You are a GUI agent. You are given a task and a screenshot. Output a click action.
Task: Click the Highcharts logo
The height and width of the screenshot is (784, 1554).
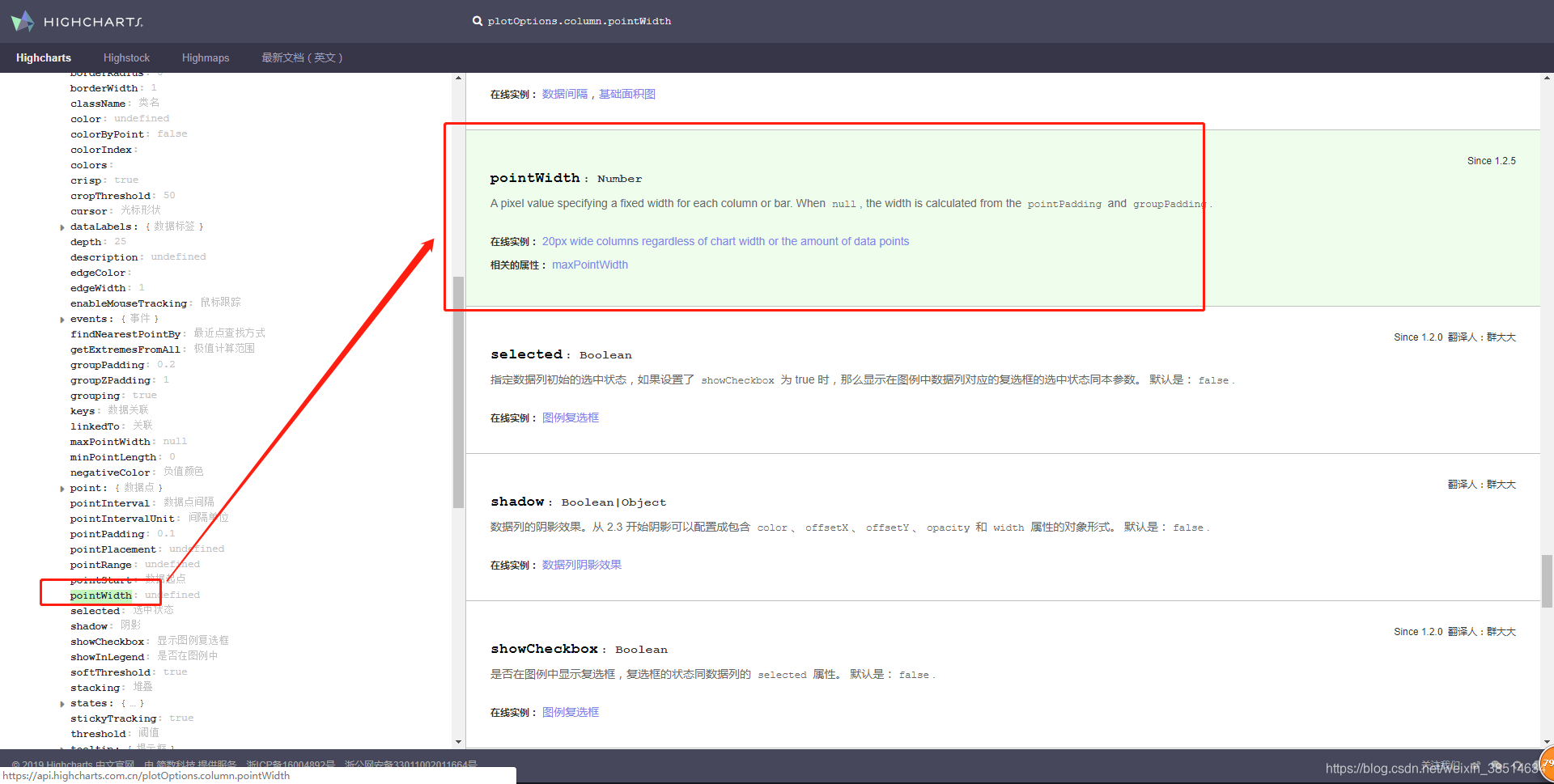coord(77,21)
